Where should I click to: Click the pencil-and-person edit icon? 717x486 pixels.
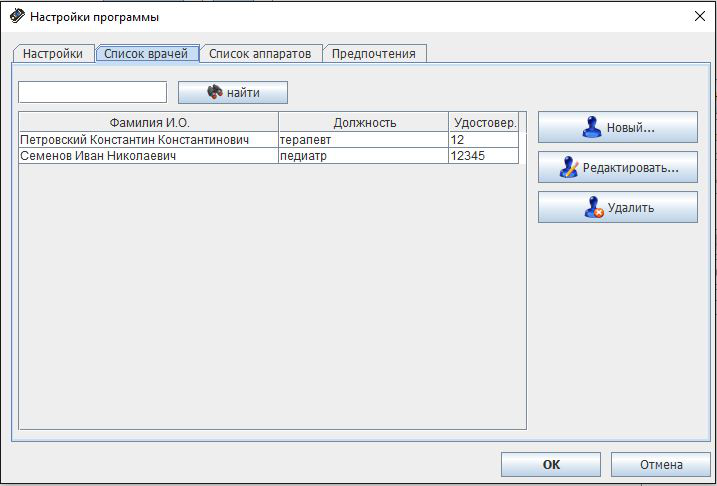pyautogui.click(x=569, y=167)
